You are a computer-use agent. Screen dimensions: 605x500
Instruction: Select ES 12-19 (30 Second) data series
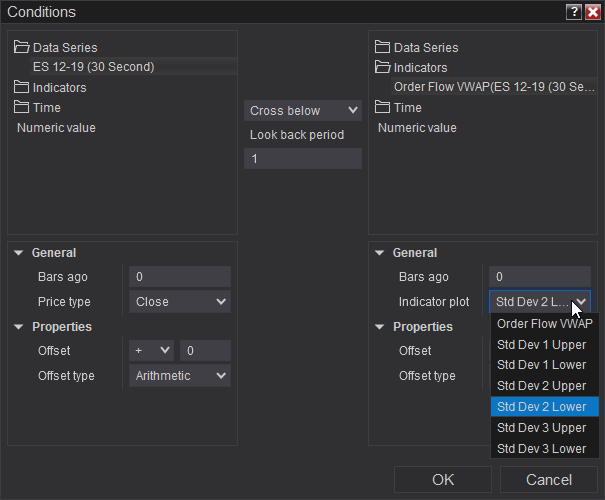(94, 67)
